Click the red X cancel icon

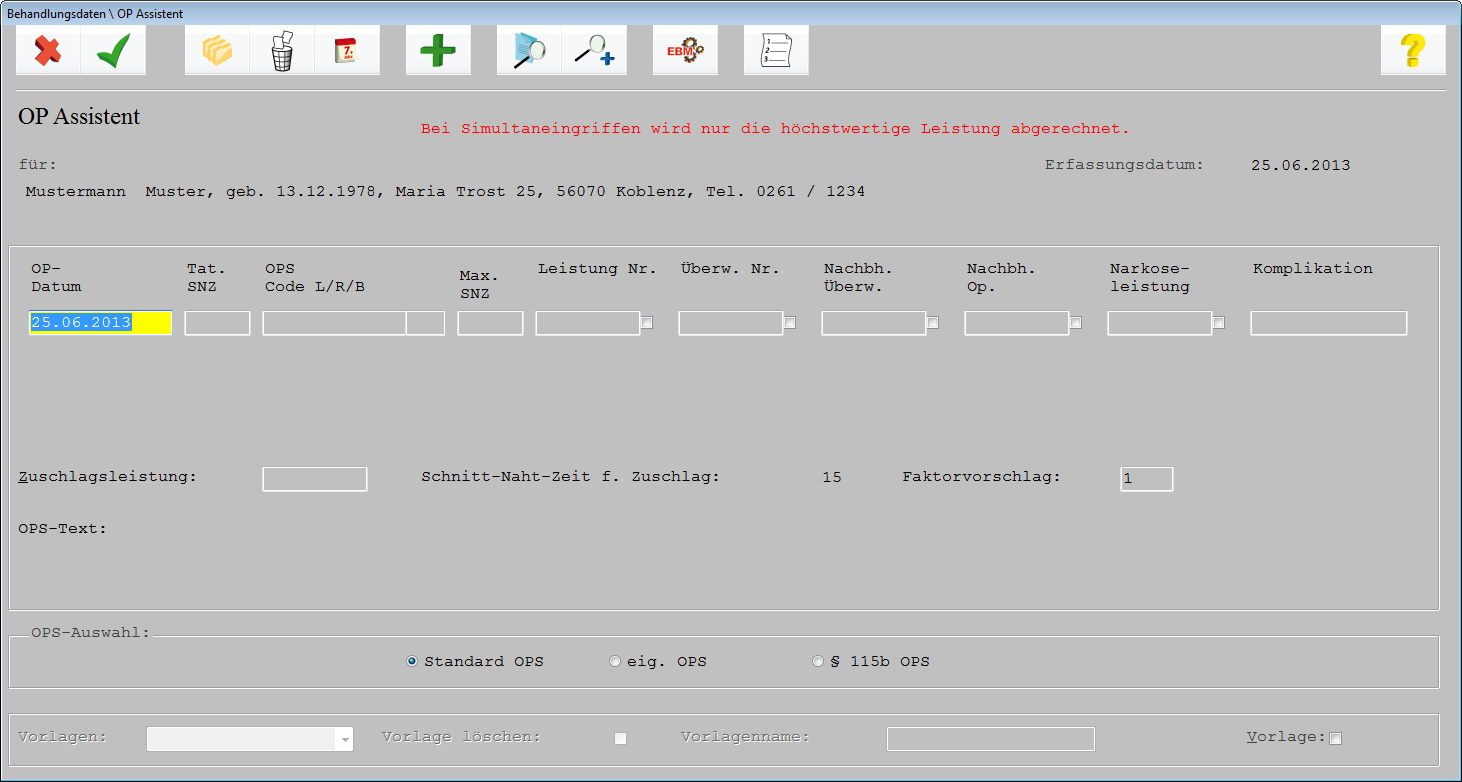click(x=48, y=50)
